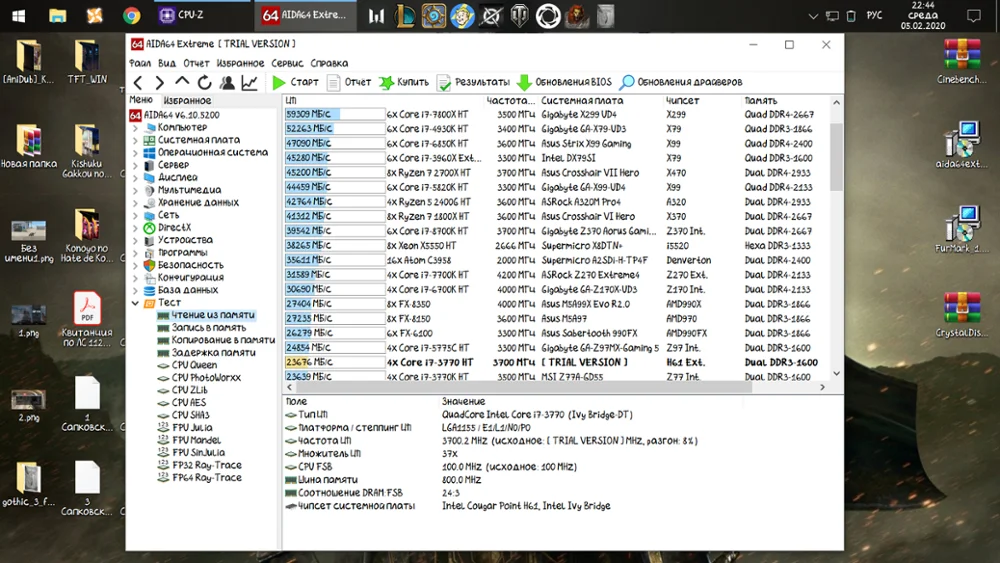
Task: Click the up-level arrow toolbar icon
Action: [182, 82]
